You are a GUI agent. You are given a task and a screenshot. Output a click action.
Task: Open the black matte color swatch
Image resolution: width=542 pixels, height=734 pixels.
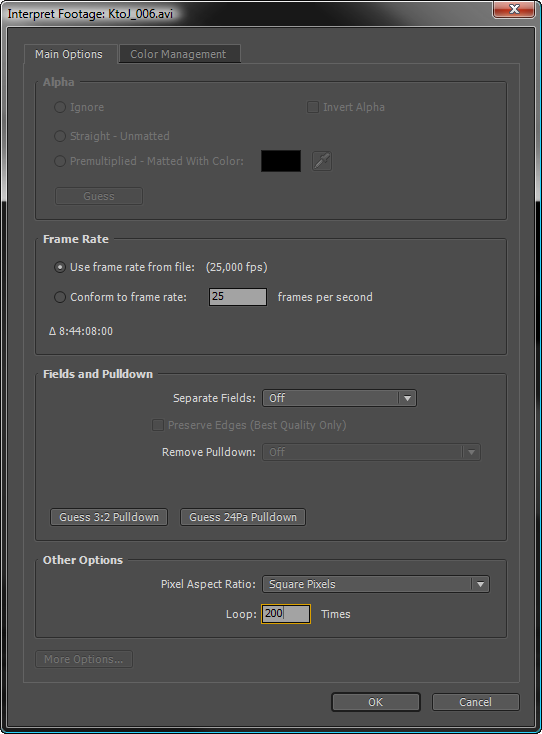coord(281,161)
